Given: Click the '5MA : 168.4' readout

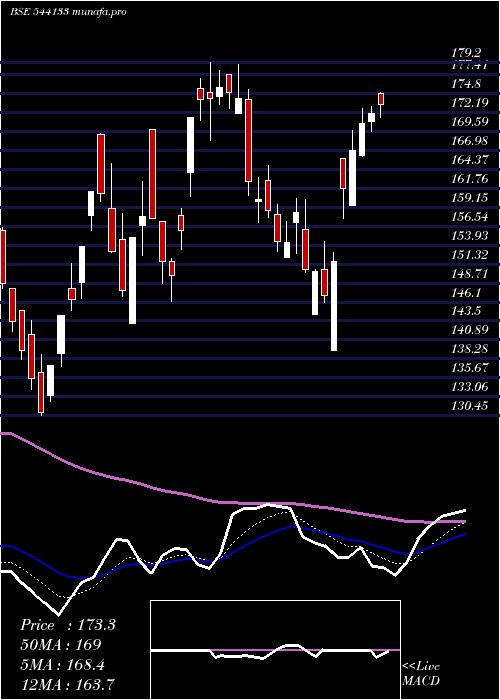Looking at the screenshot, I should coord(62,664).
